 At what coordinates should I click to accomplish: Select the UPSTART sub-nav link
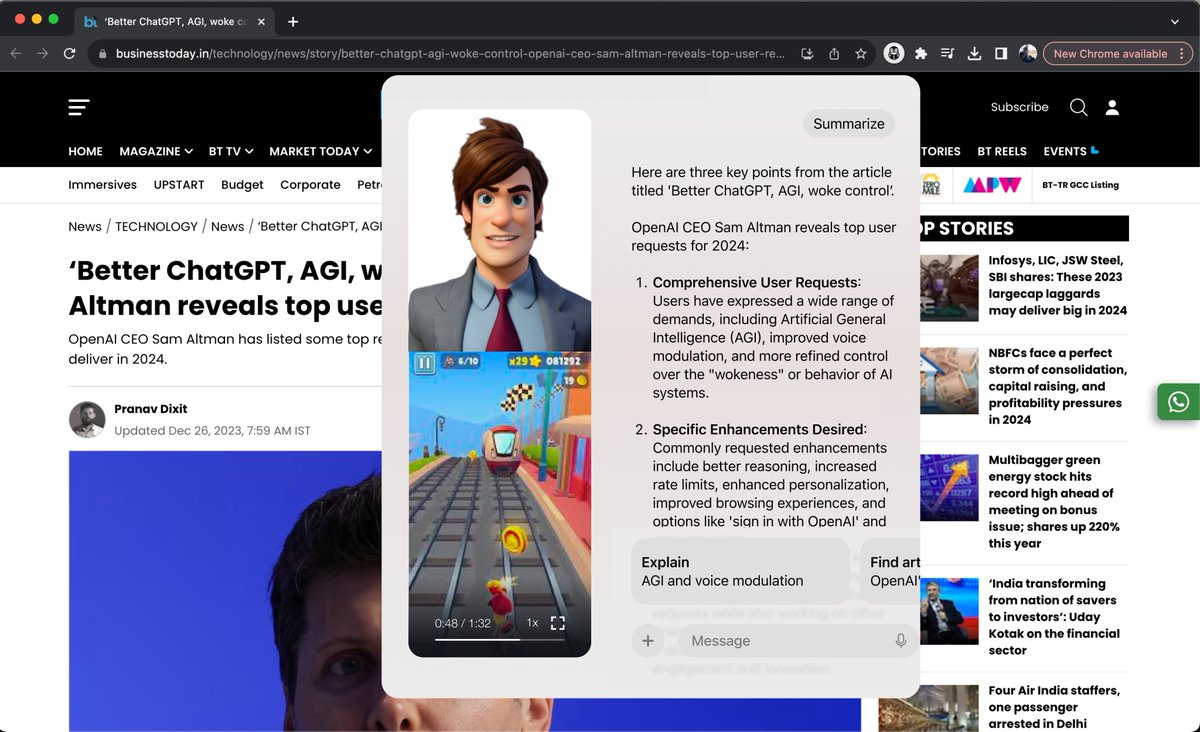179,185
